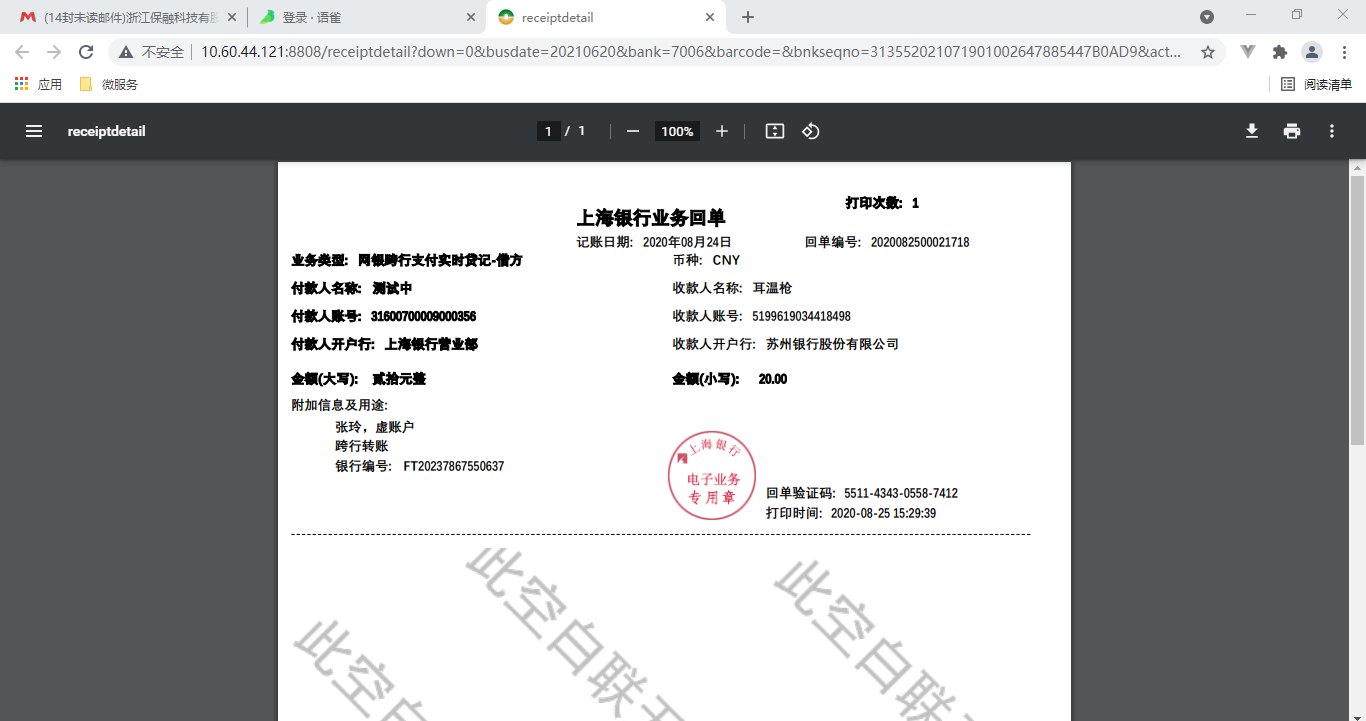1366x721 pixels.
Task: Edit the page number field
Action: 548,131
